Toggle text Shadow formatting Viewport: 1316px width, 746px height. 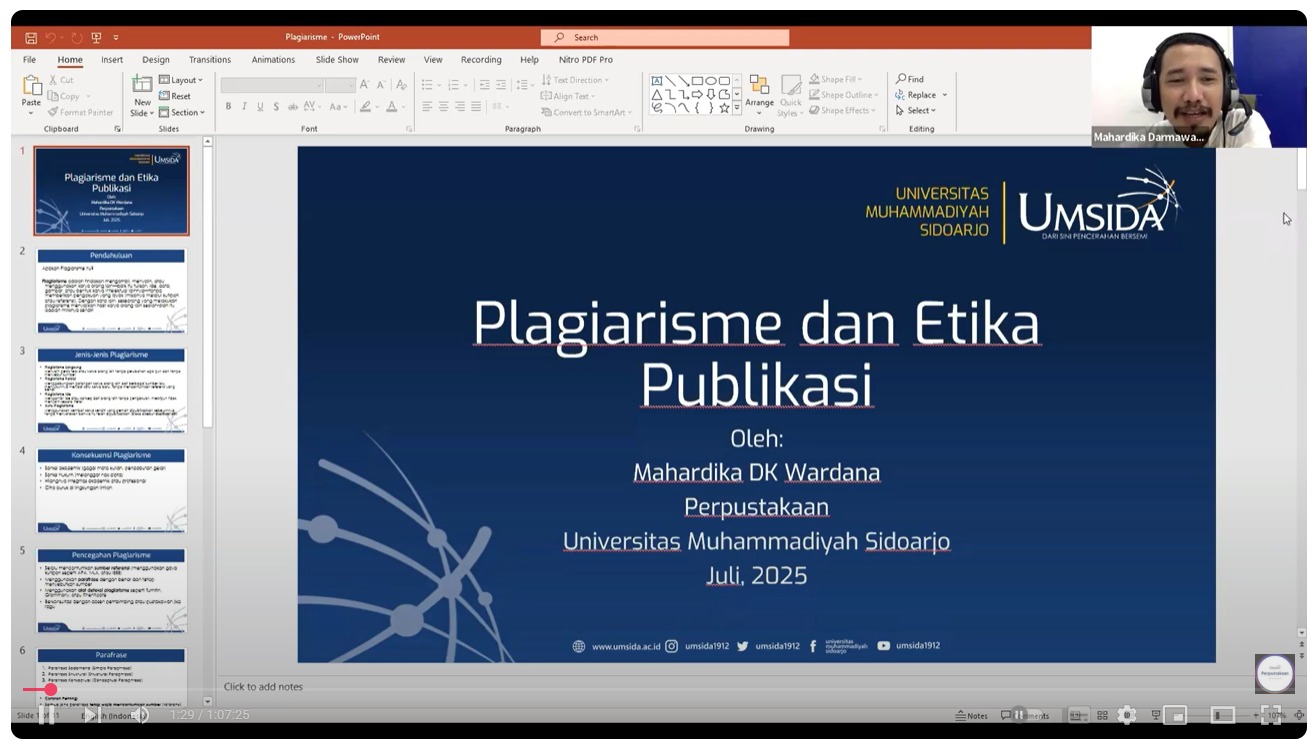coord(277,106)
